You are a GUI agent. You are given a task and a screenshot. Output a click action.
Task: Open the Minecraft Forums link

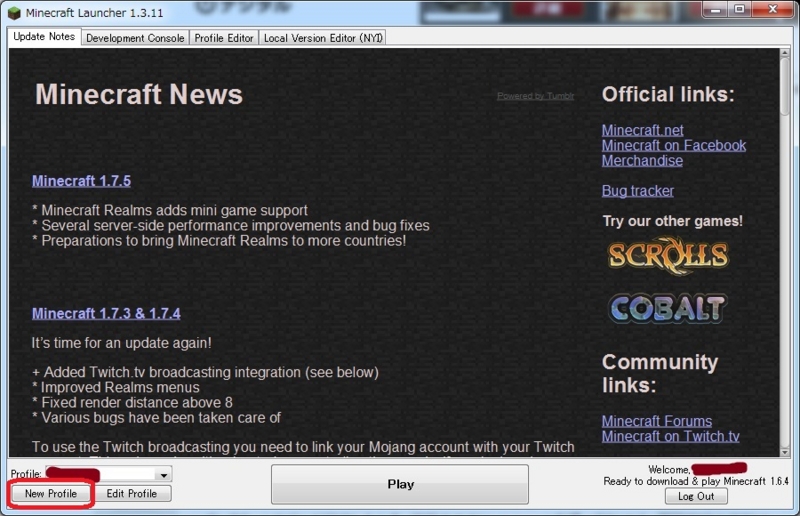[x=657, y=421]
